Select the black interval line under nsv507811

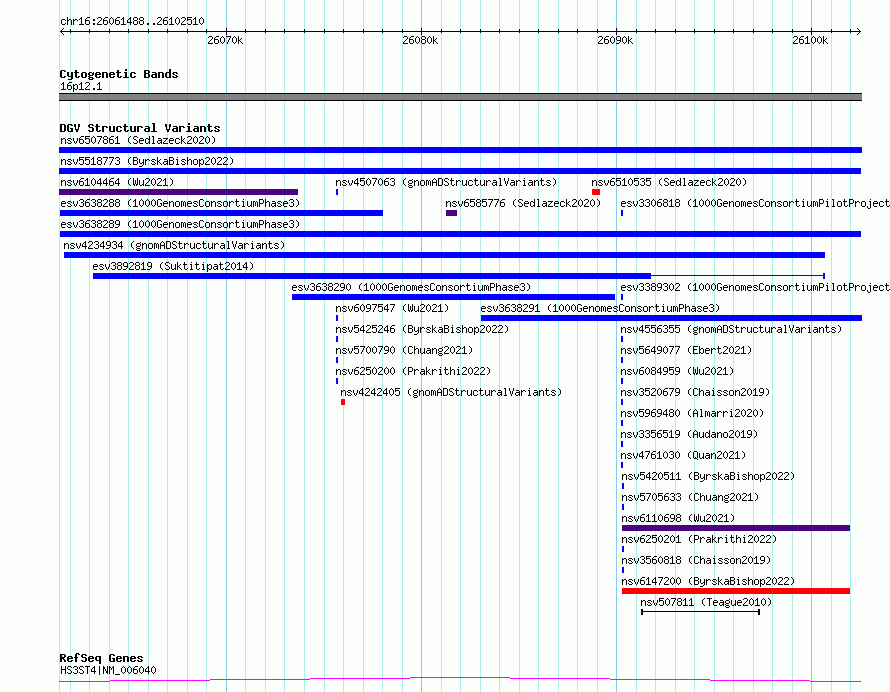pos(700,612)
